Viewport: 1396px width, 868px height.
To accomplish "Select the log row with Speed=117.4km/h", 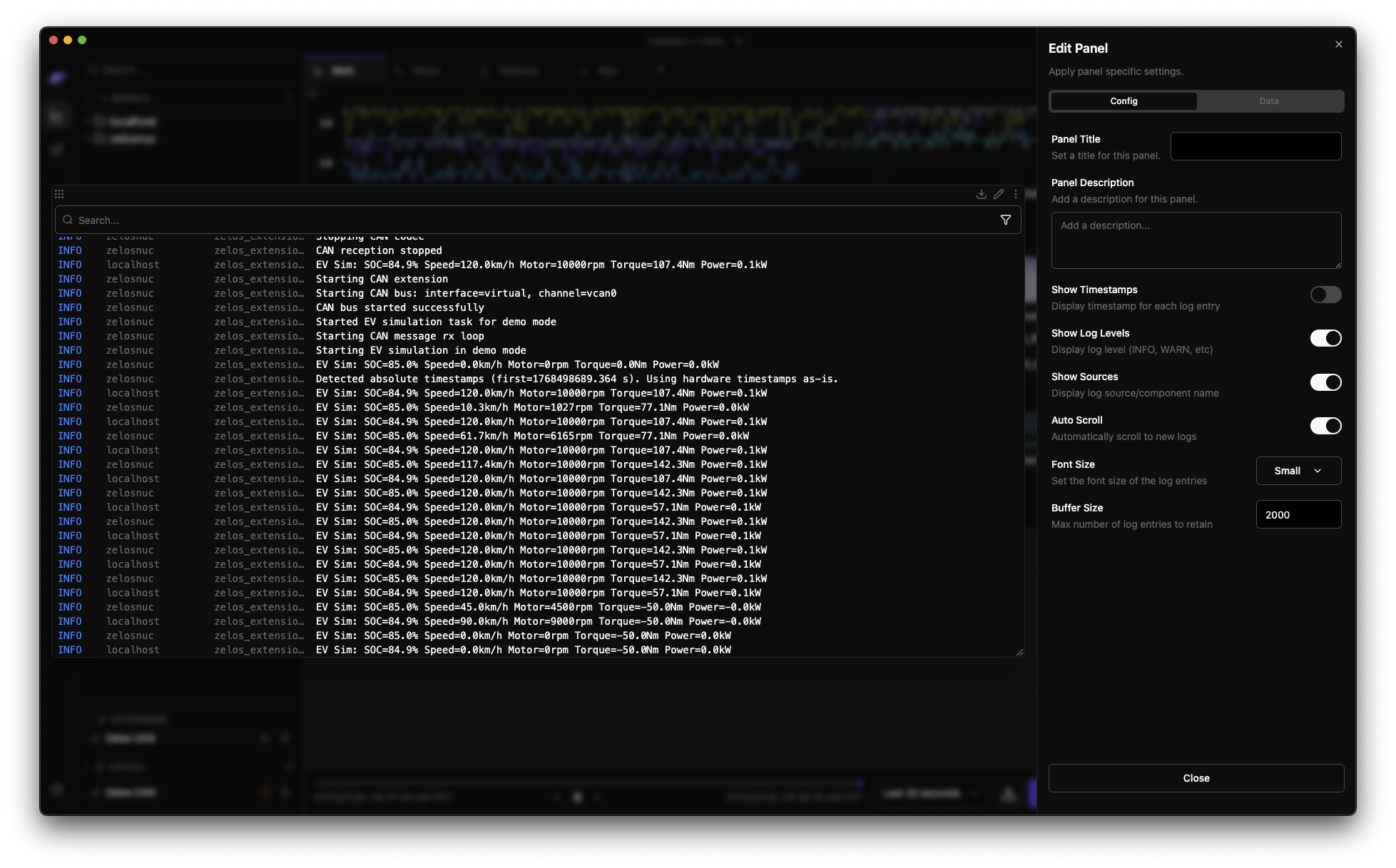I will 538,464.
